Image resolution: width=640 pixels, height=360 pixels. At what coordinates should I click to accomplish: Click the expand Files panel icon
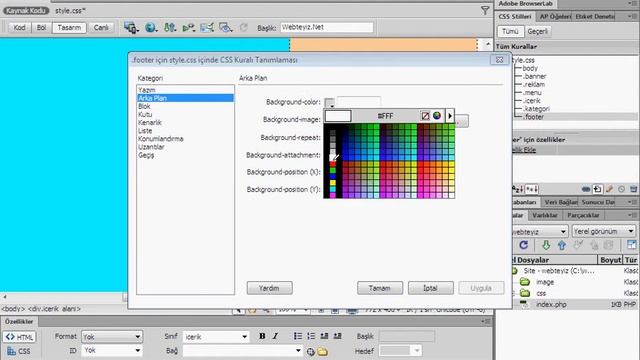pos(631,245)
